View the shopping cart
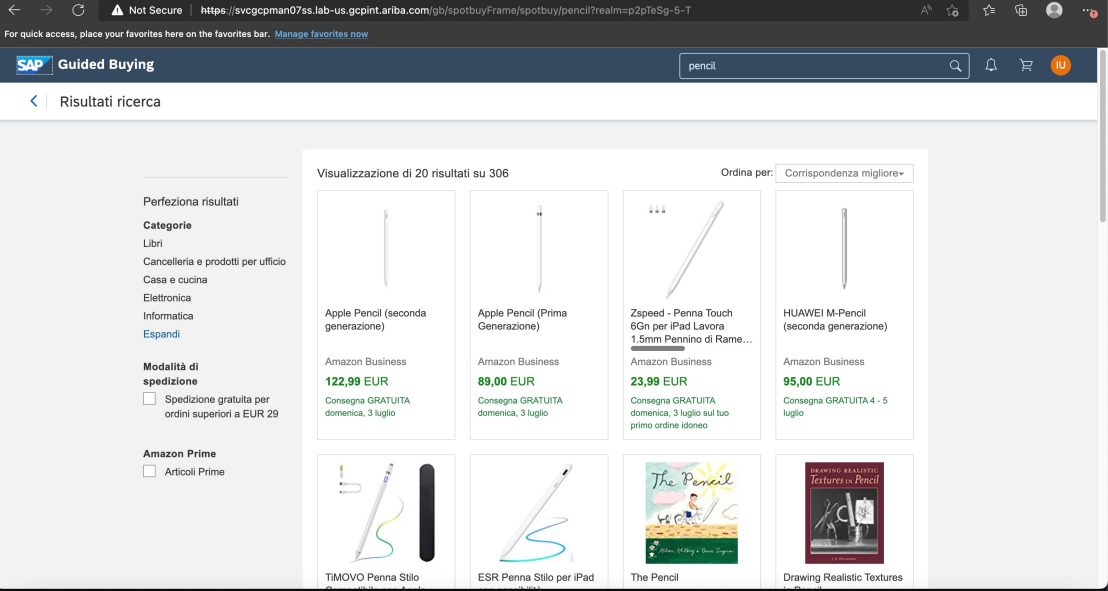This screenshot has width=1108, height=591. point(1026,65)
